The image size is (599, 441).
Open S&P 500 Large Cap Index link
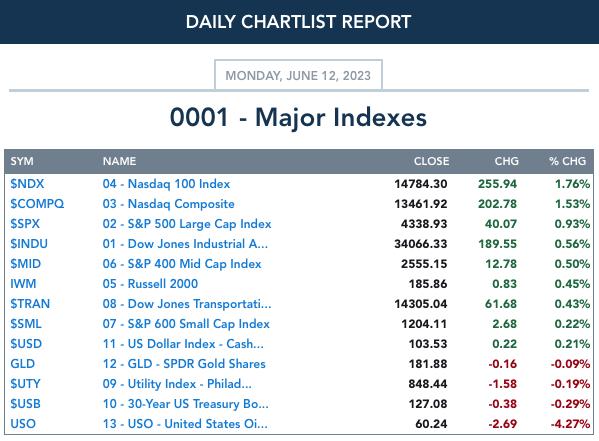(187, 224)
